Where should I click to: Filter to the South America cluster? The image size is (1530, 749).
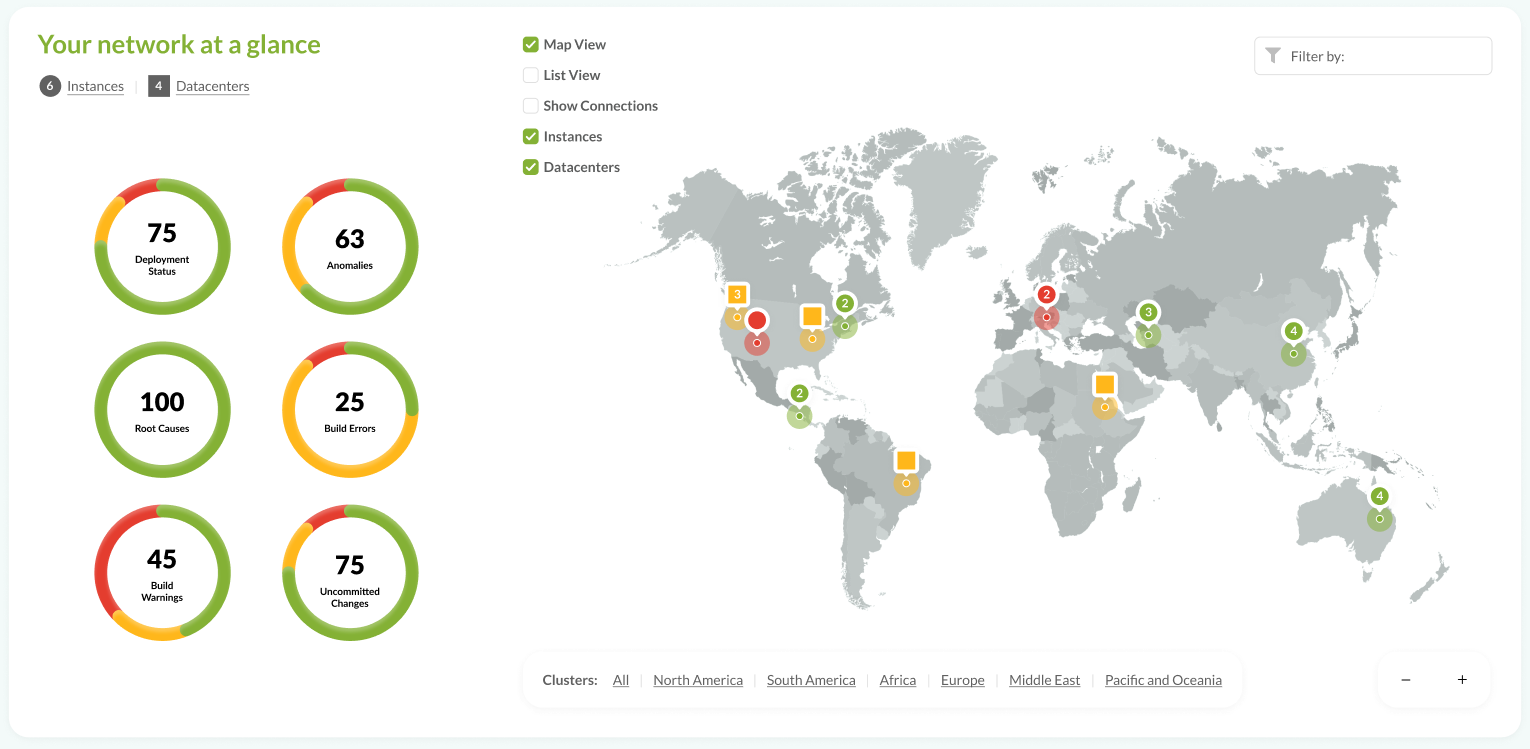pos(811,680)
